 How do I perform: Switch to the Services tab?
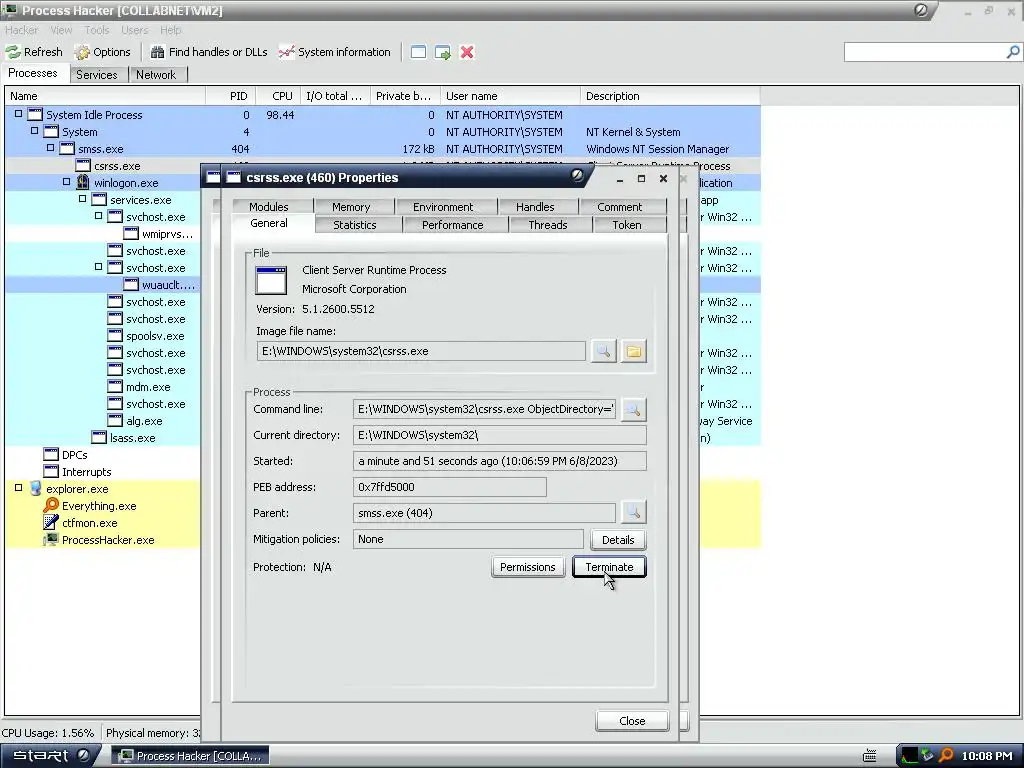[x=97, y=74]
